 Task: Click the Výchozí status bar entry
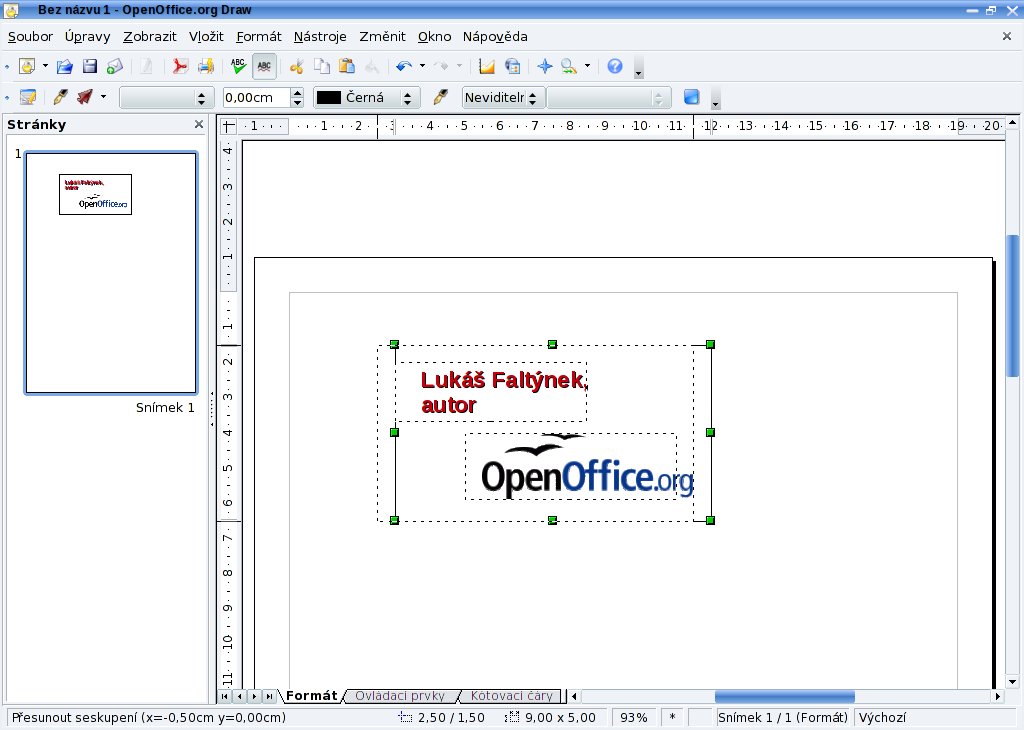tap(882, 718)
